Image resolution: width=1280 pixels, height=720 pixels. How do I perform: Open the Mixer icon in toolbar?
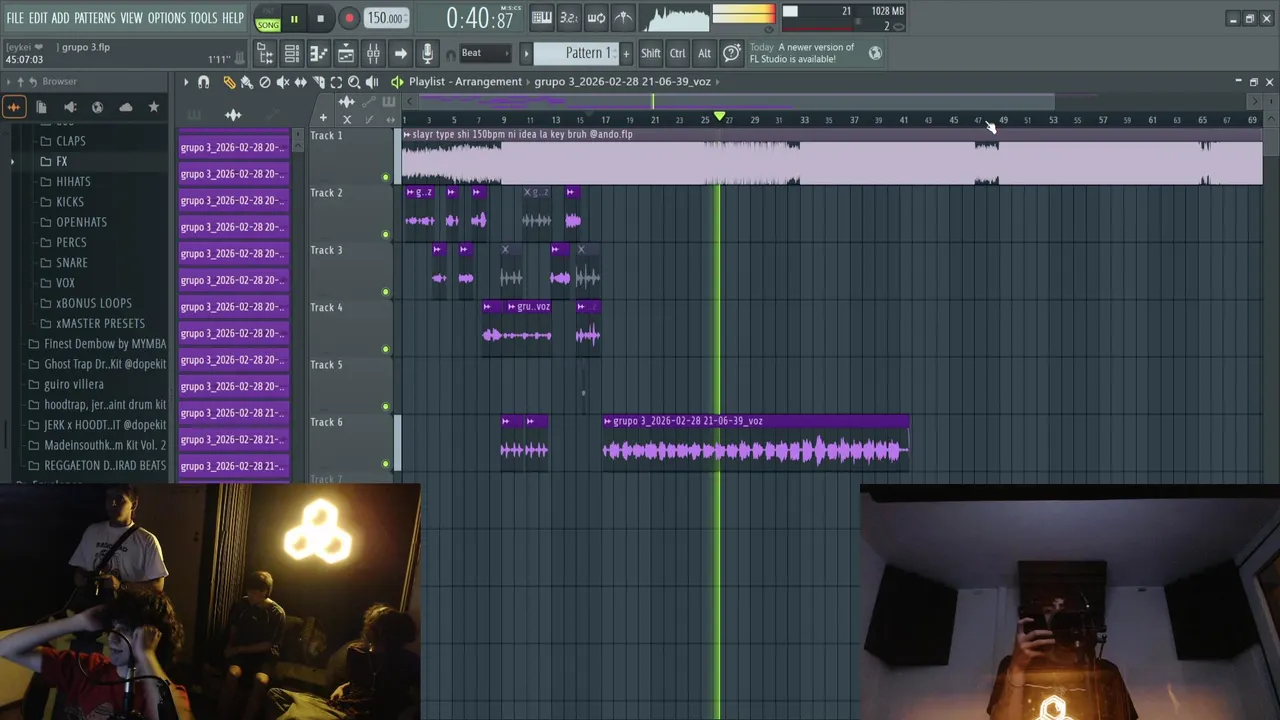(373, 53)
